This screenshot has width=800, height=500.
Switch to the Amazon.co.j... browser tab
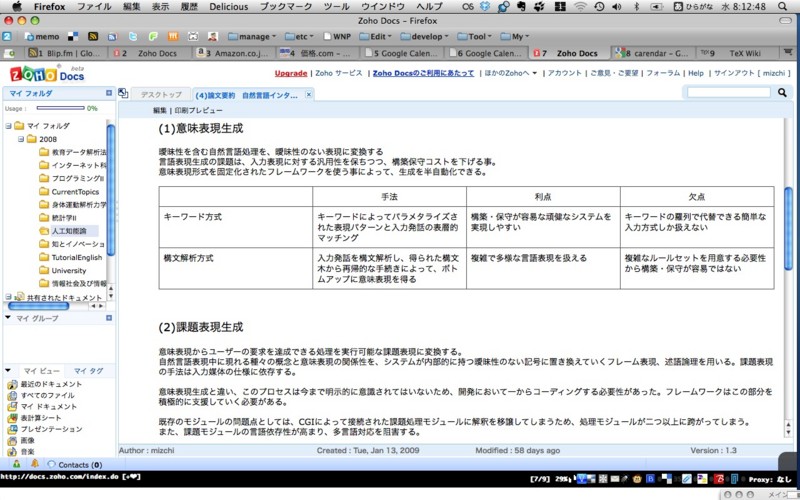(234, 53)
